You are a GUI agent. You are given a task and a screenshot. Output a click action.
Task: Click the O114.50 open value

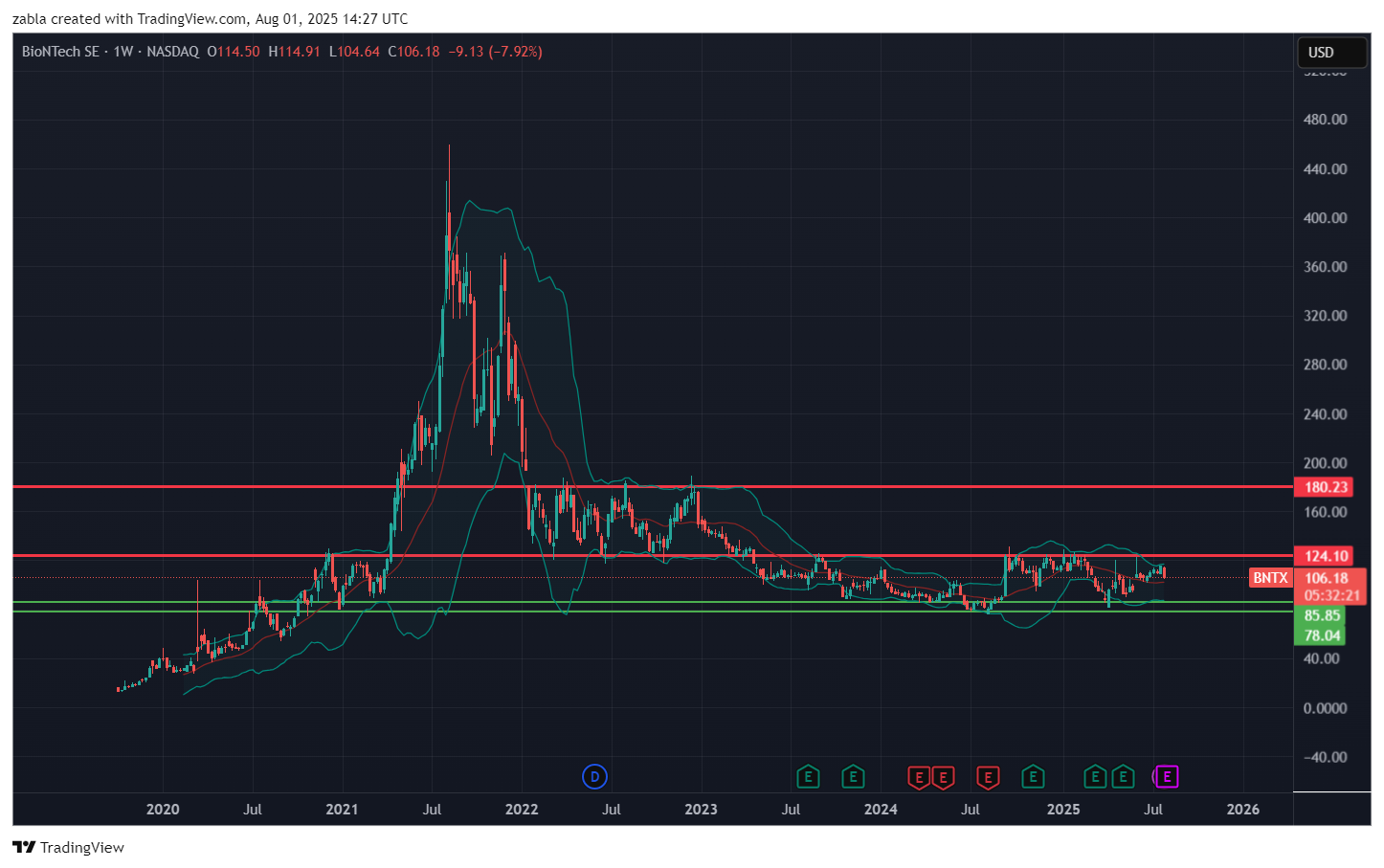coord(234,52)
